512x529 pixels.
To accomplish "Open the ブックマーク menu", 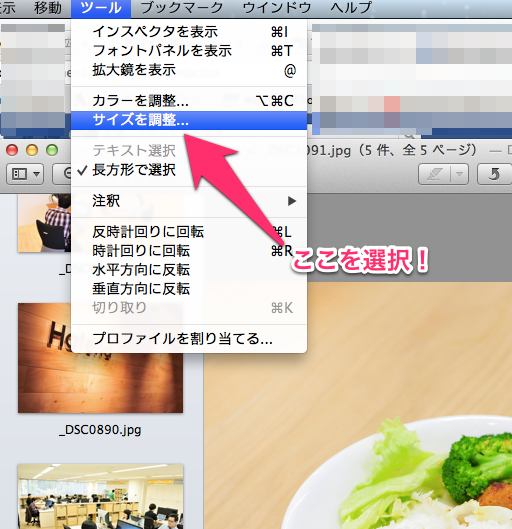I will pyautogui.click(x=182, y=8).
